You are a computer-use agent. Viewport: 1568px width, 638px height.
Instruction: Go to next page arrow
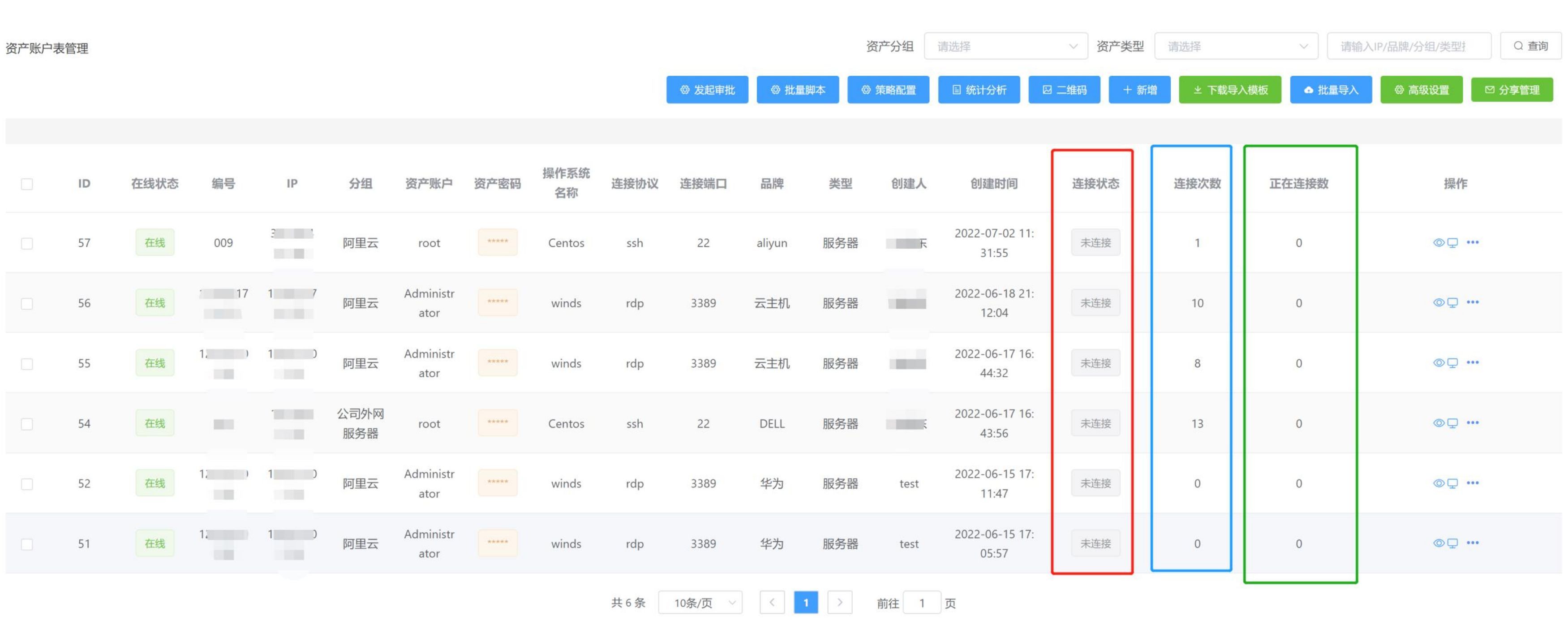[840, 603]
